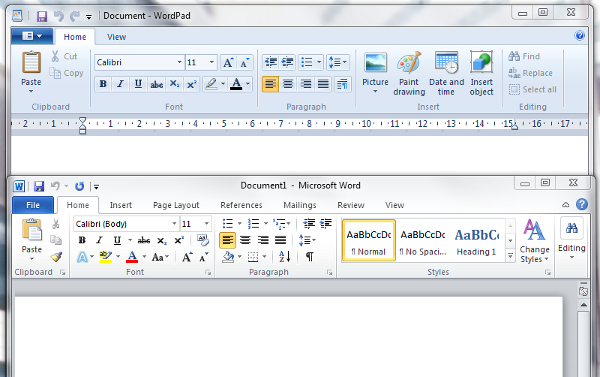Switch to the WordPad View tab
This screenshot has width=600, height=377.
point(116,37)
